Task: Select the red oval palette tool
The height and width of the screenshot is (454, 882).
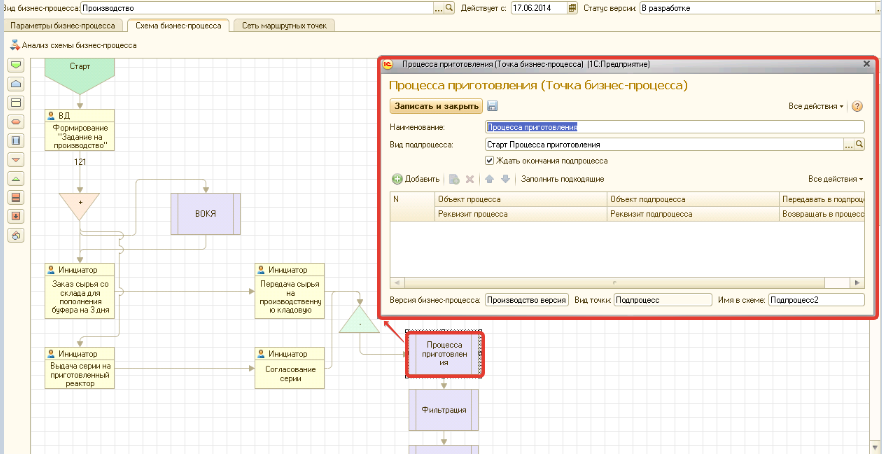Action: point(15,122)
